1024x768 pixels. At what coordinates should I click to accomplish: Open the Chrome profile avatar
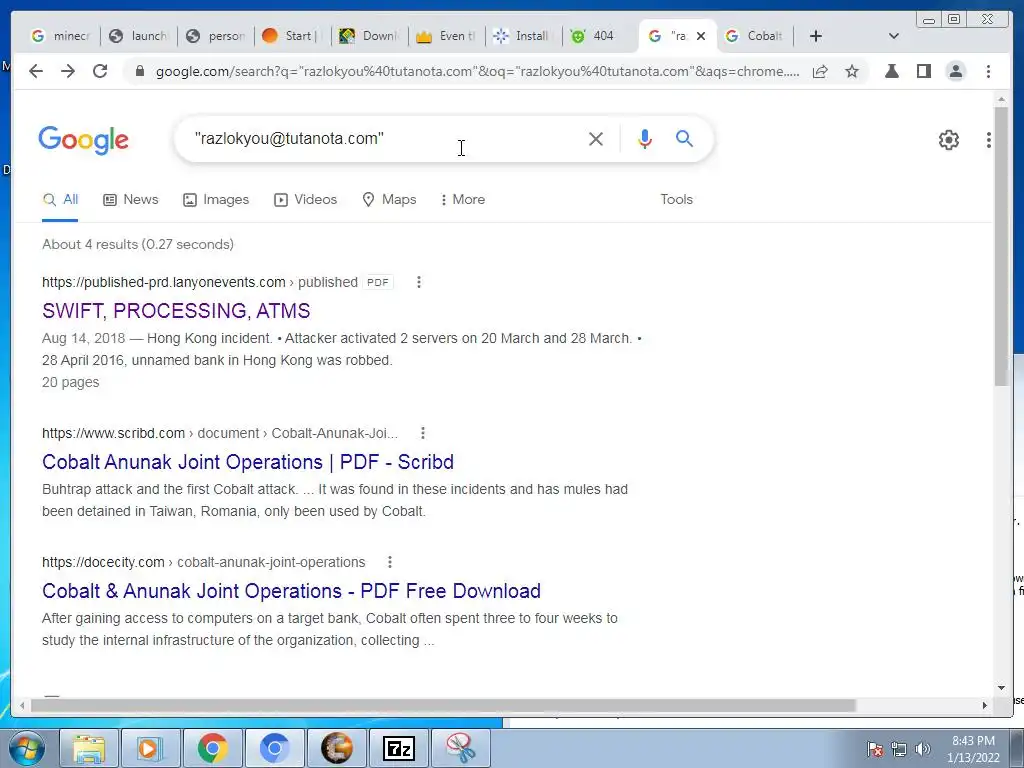(955, 71)
